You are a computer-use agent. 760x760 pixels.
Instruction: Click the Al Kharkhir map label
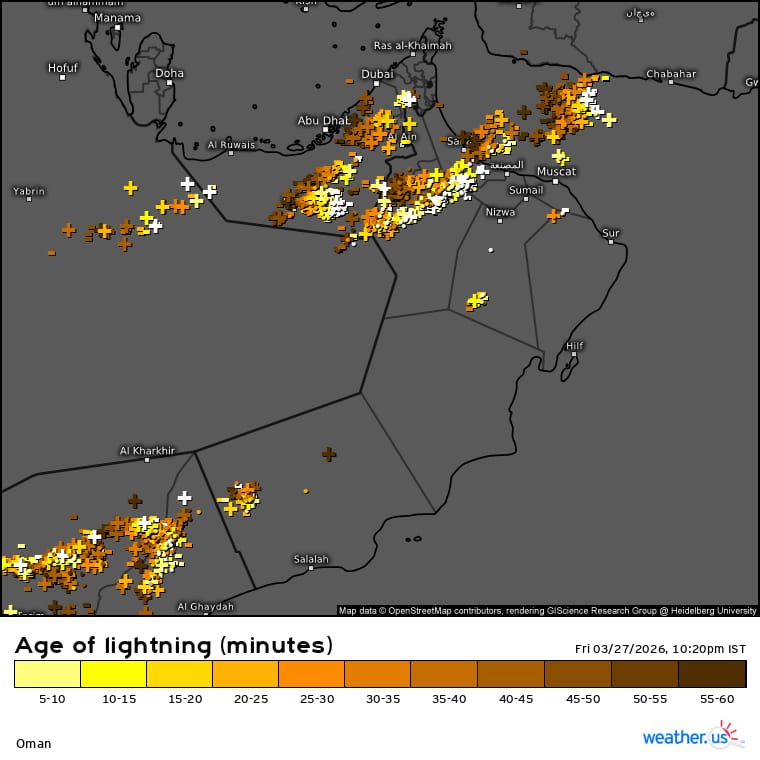(147, 451)
